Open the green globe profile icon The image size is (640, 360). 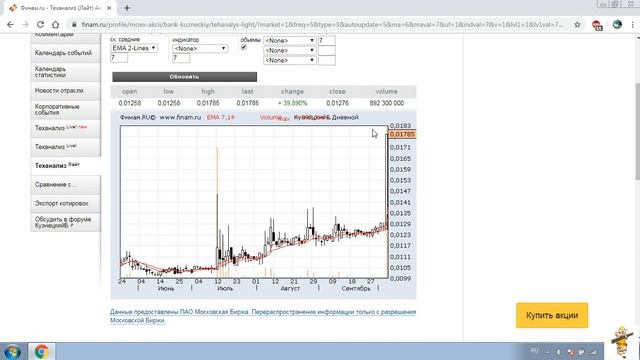pyautogui.click(x=617, y=24)
